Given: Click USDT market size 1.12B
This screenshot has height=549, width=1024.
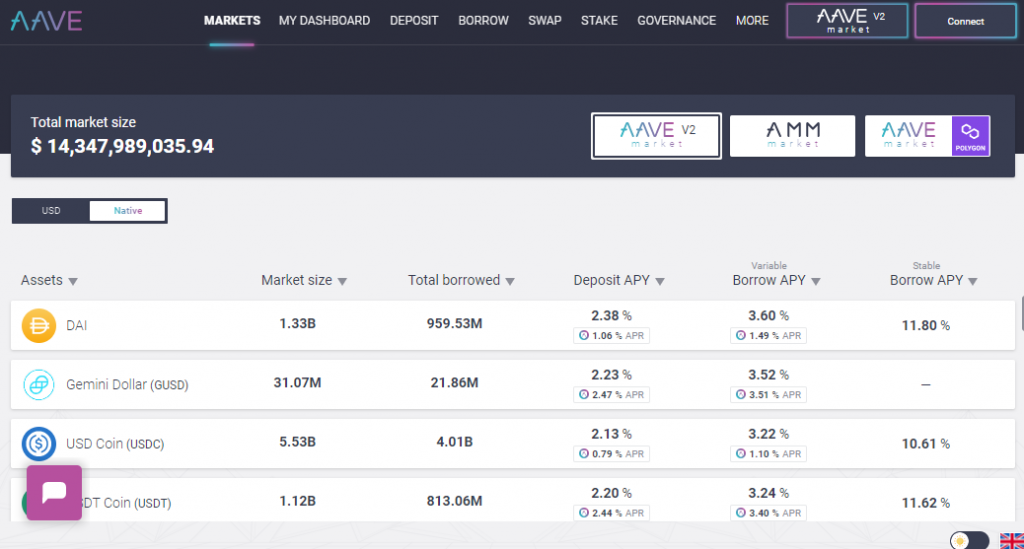Looking at the screenshot, I should tap(297, 501).
